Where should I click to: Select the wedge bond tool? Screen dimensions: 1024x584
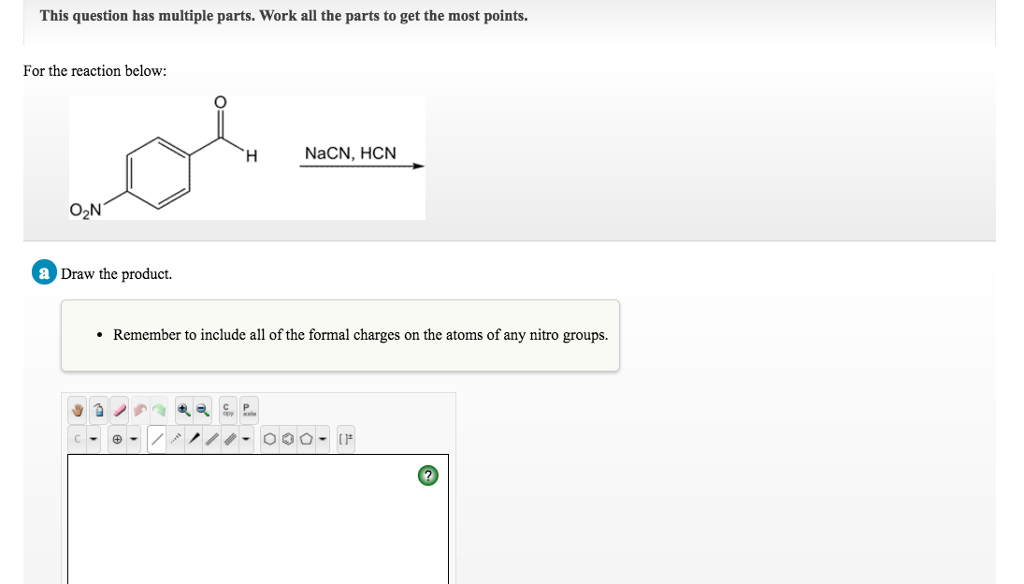click(195, 437)
